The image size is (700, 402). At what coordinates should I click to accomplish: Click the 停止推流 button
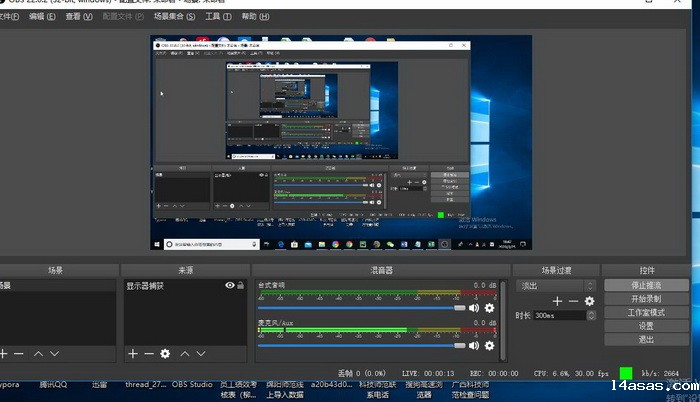pos(646,285)
